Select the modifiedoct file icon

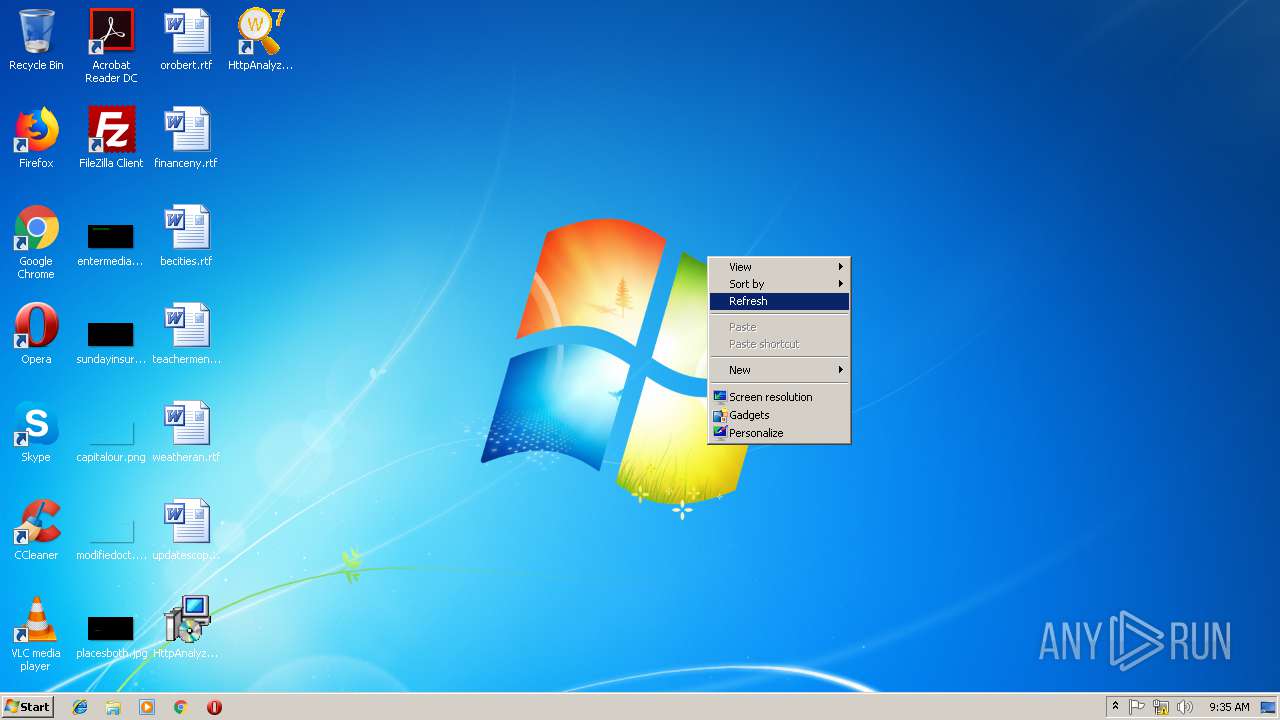(111, 538)
